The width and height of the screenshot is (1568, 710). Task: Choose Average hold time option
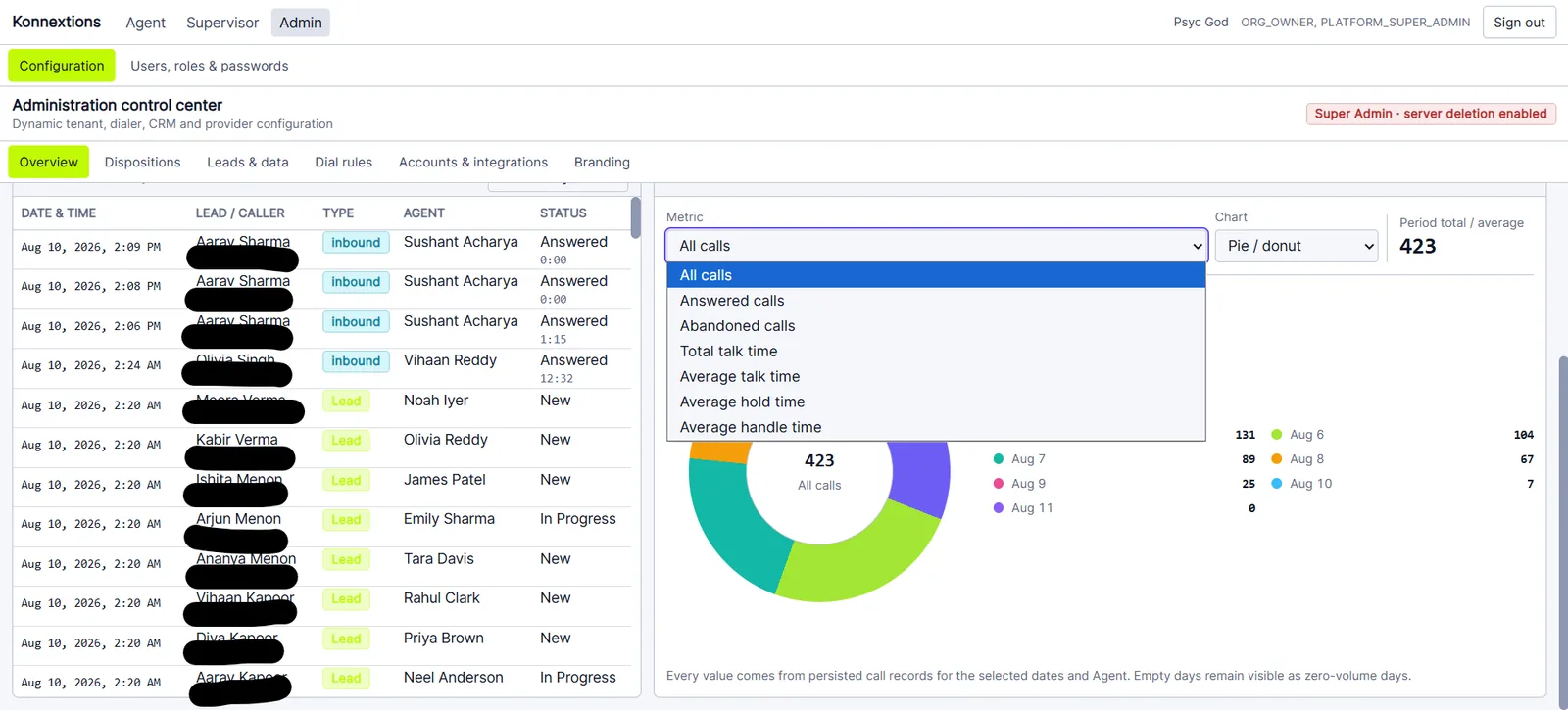click(936, 402)
